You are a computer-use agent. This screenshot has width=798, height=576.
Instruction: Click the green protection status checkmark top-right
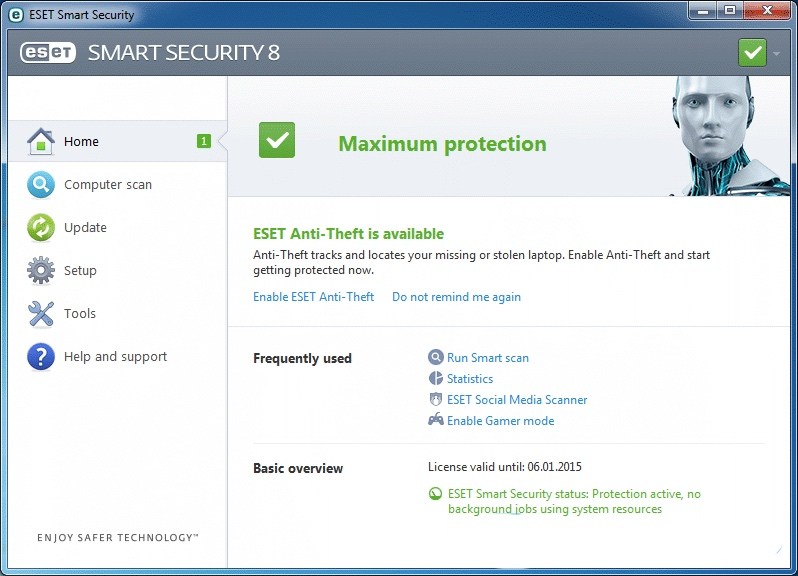coord(752,52)
